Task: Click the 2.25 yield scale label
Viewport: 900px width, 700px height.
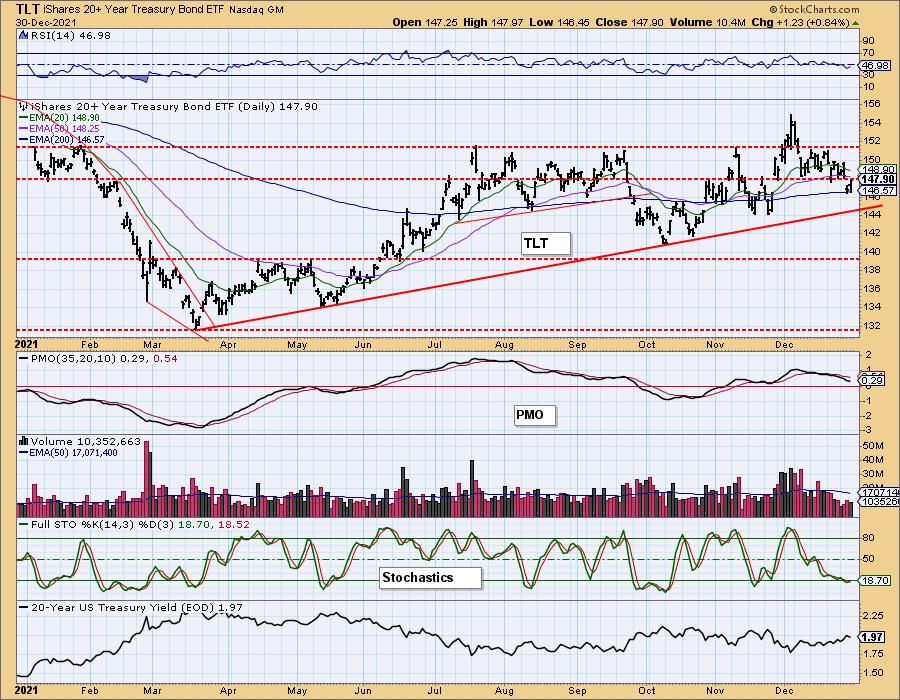Action: click(x=872, y=616)
